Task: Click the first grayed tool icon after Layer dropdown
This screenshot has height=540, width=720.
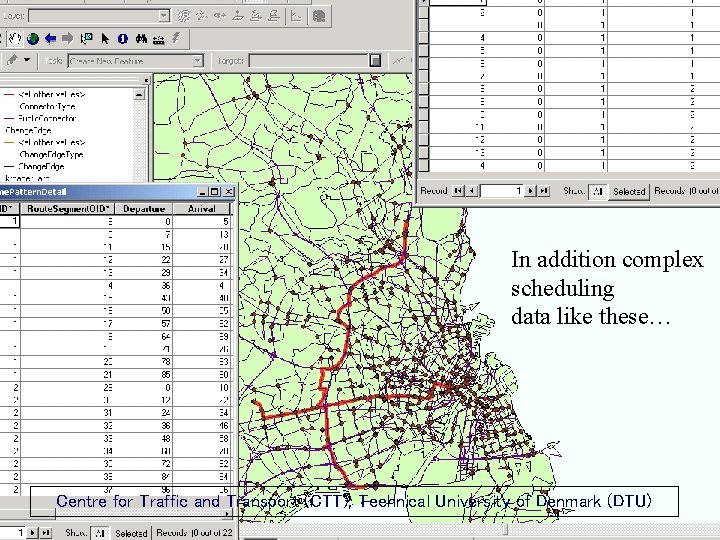Action: pyautogui.click(x=184, y=16)
